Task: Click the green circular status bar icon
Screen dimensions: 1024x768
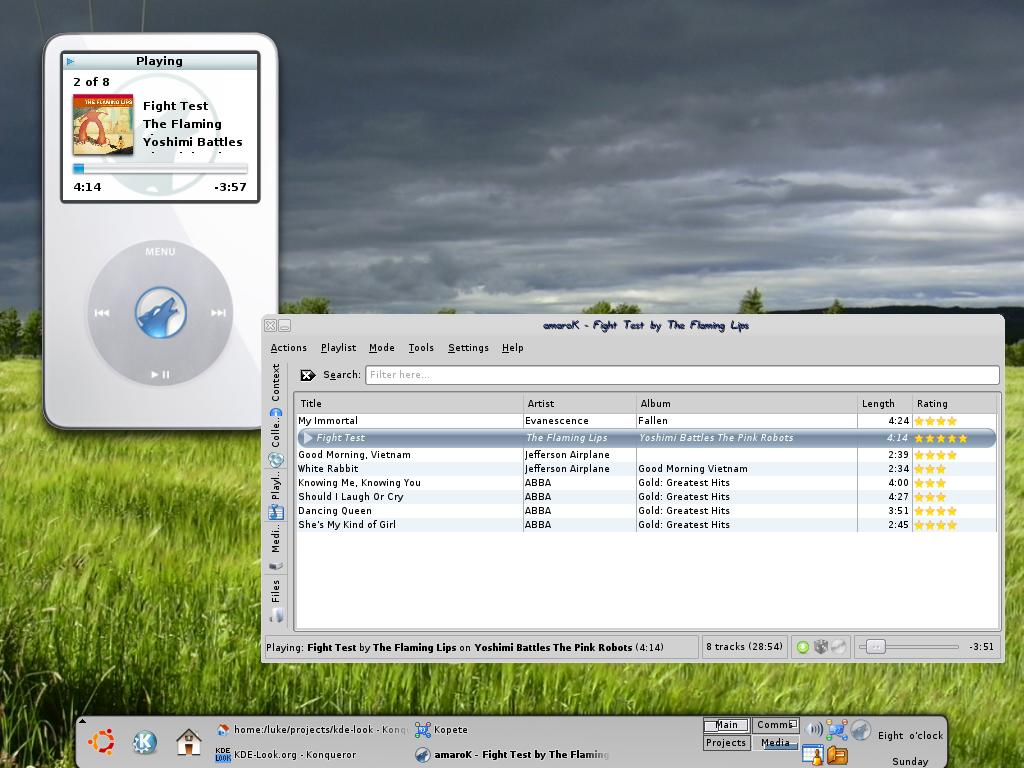Action: click(x=803, y=647)
